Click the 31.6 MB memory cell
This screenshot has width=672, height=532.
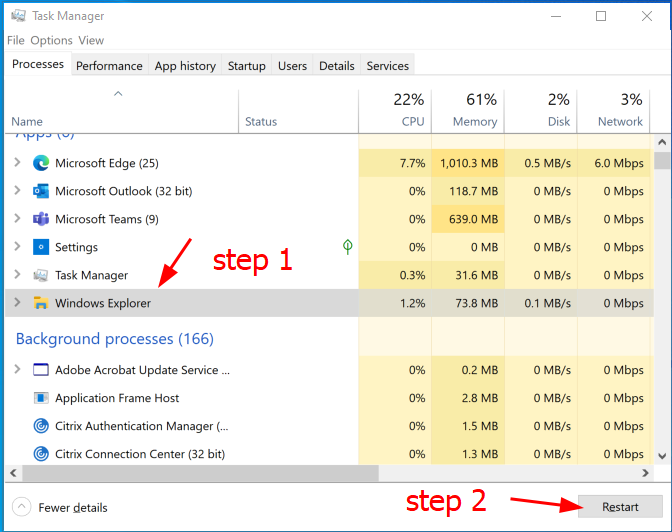(x=468, y=275)
